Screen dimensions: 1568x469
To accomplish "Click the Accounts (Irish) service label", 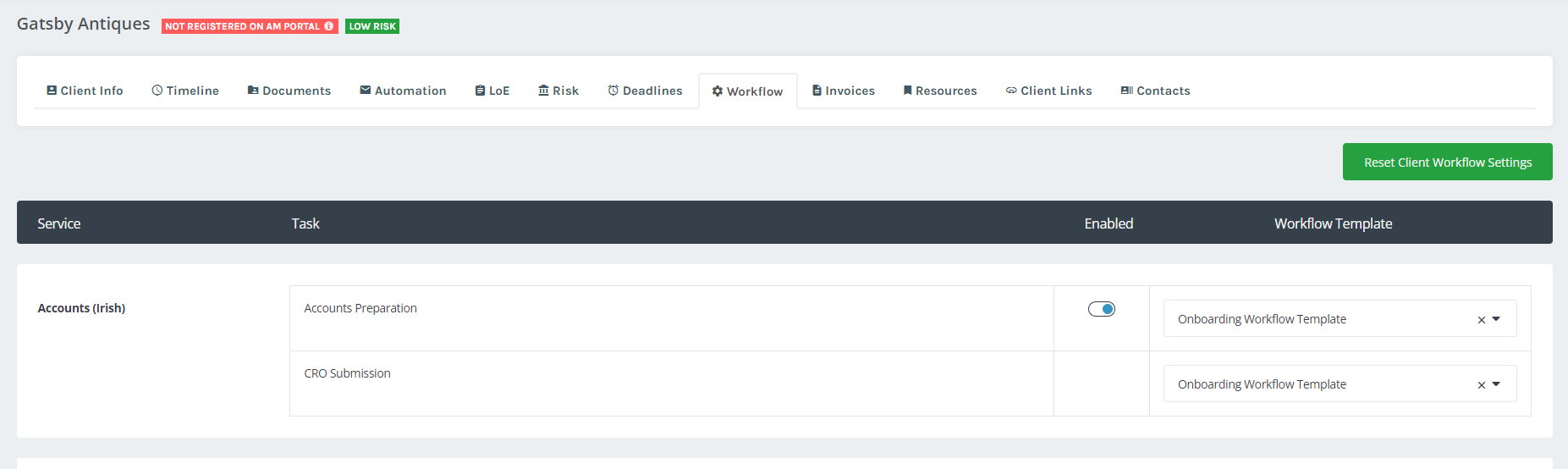I will pos(81,308).
